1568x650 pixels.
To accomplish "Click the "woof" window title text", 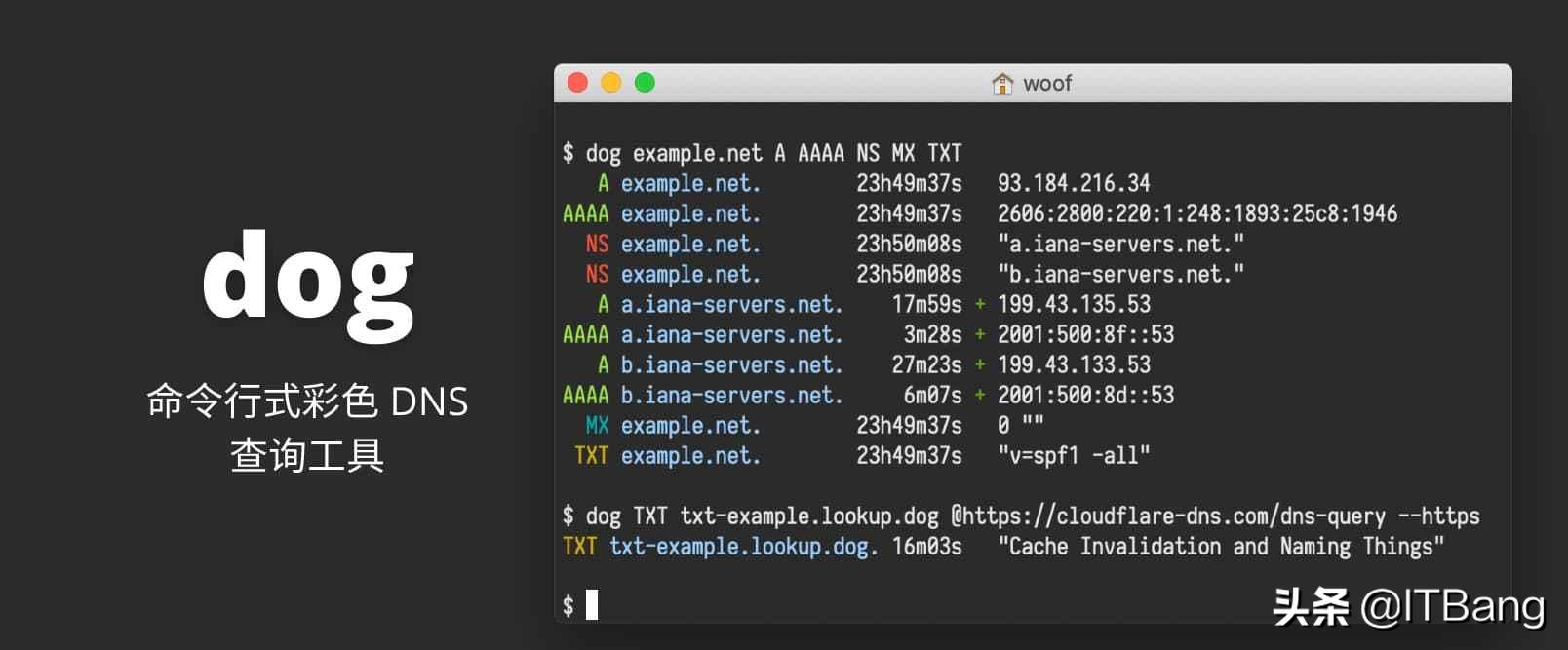I will click(1047, 84).
